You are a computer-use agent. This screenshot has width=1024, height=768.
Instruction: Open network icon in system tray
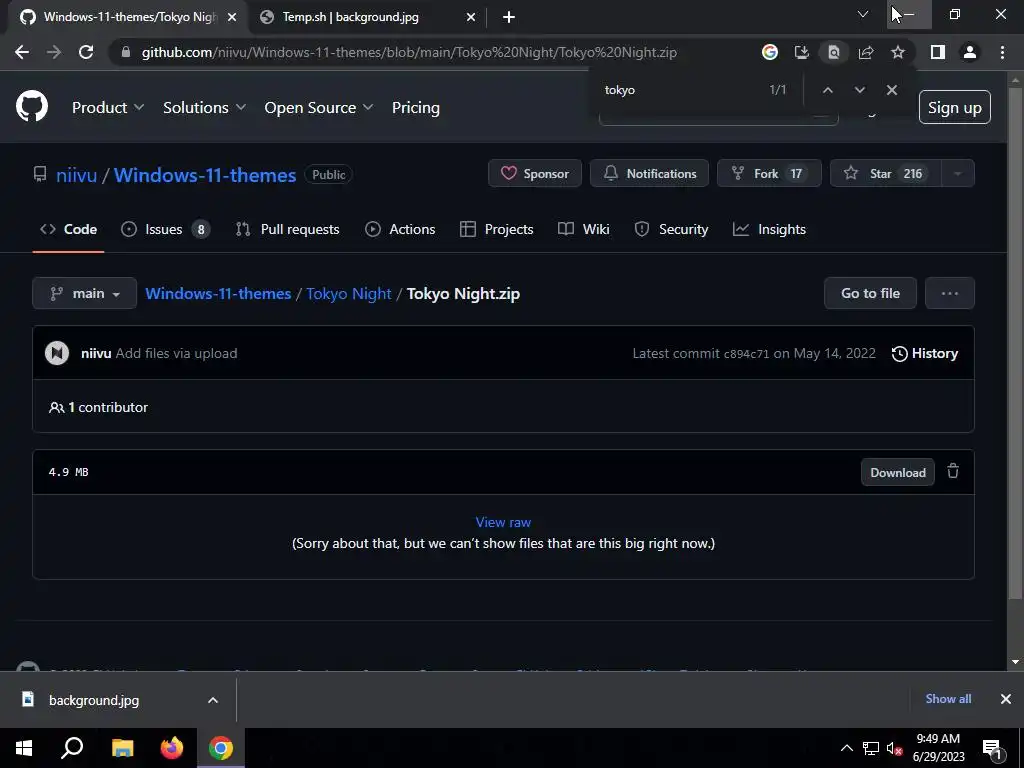(871, 748)
